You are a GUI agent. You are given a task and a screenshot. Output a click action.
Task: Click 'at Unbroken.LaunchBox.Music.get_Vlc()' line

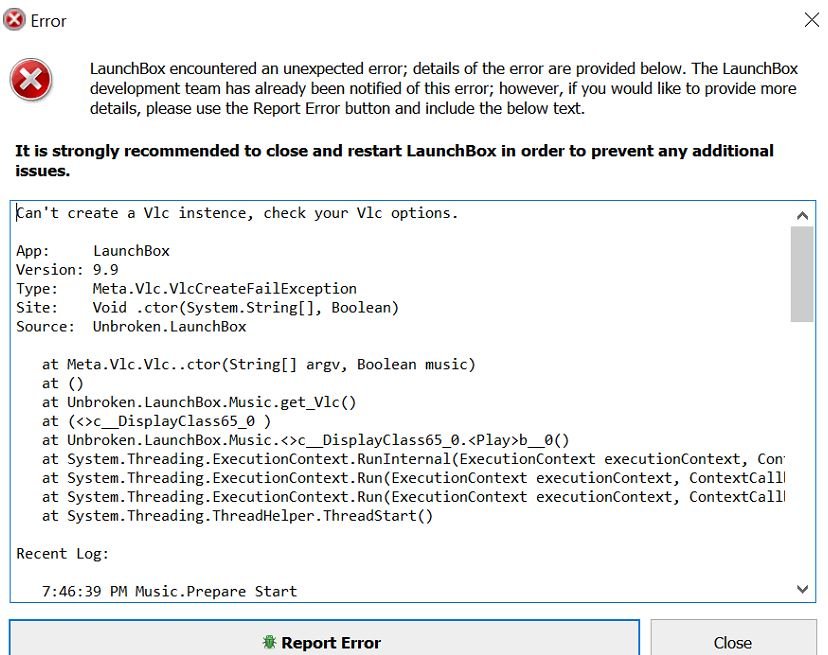[199, 403]
